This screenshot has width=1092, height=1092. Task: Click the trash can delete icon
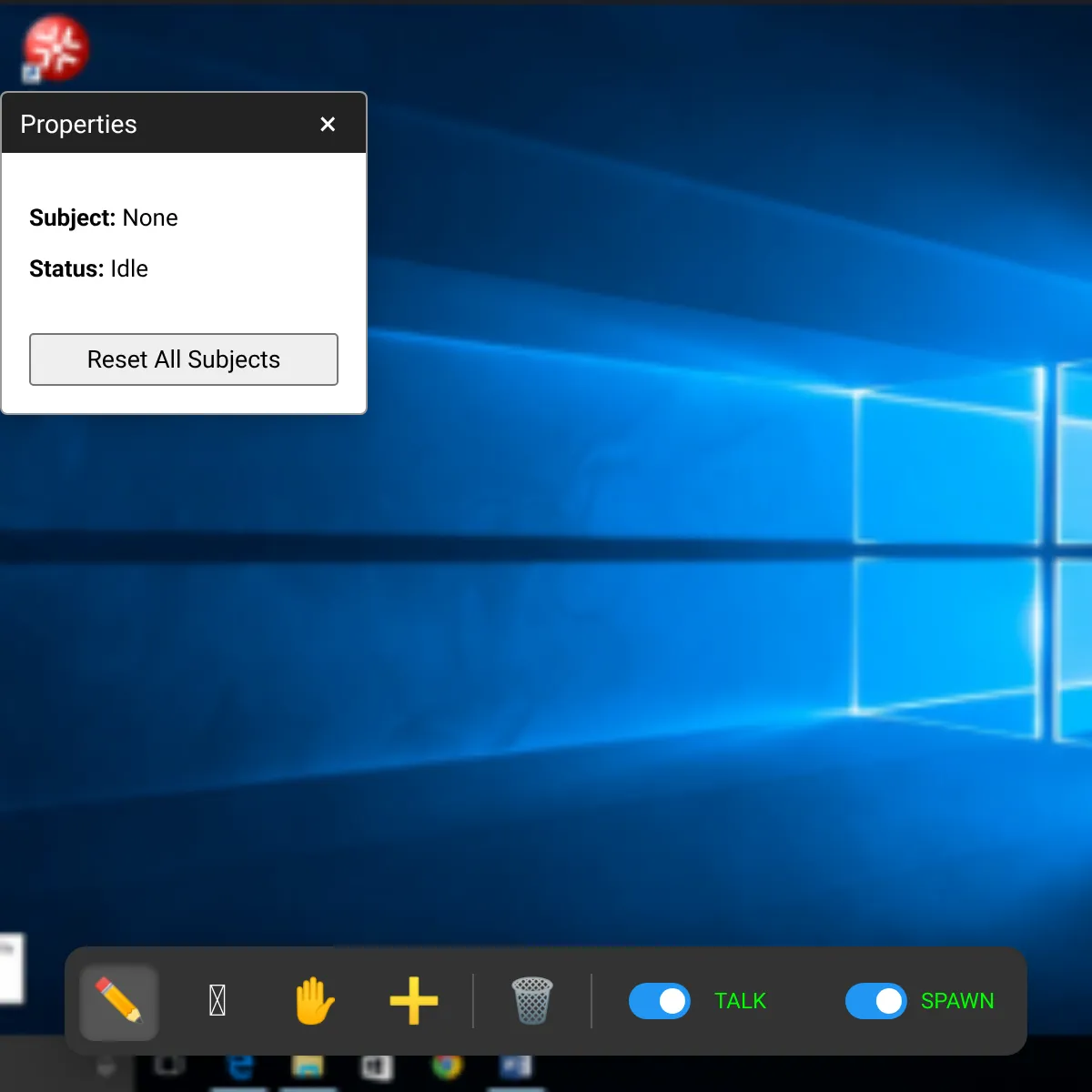coord(532,1001)
